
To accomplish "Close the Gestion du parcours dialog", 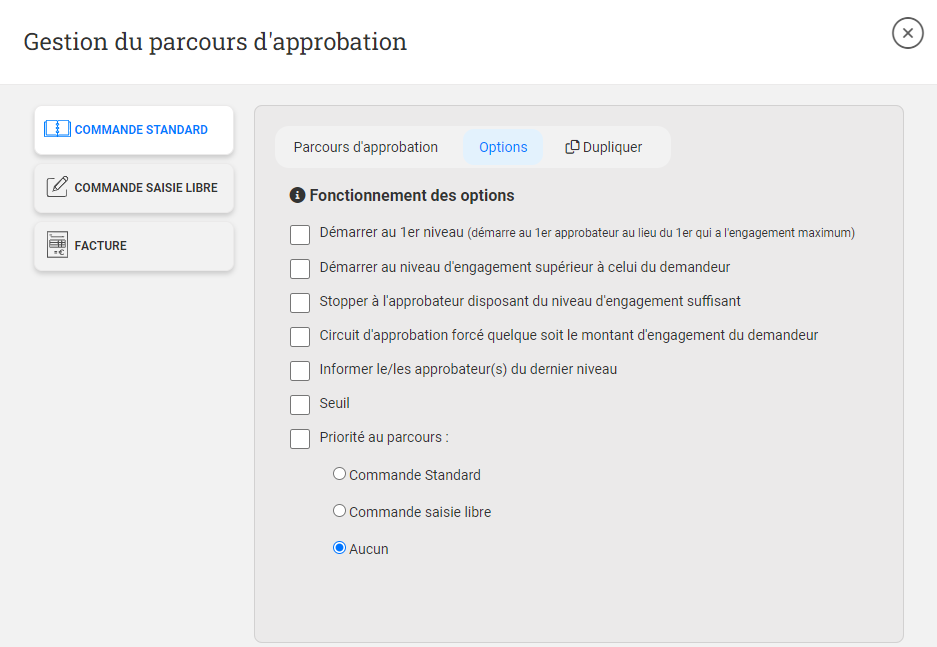I will [907, 33].
